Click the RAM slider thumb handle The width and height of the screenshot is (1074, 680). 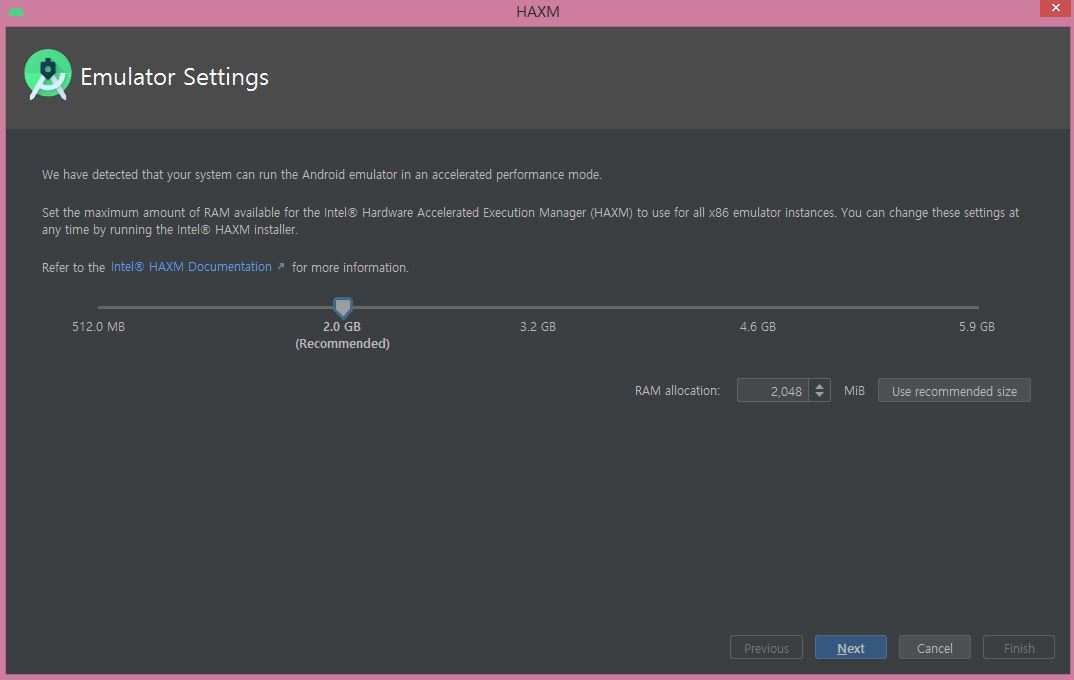coord(342,307)
